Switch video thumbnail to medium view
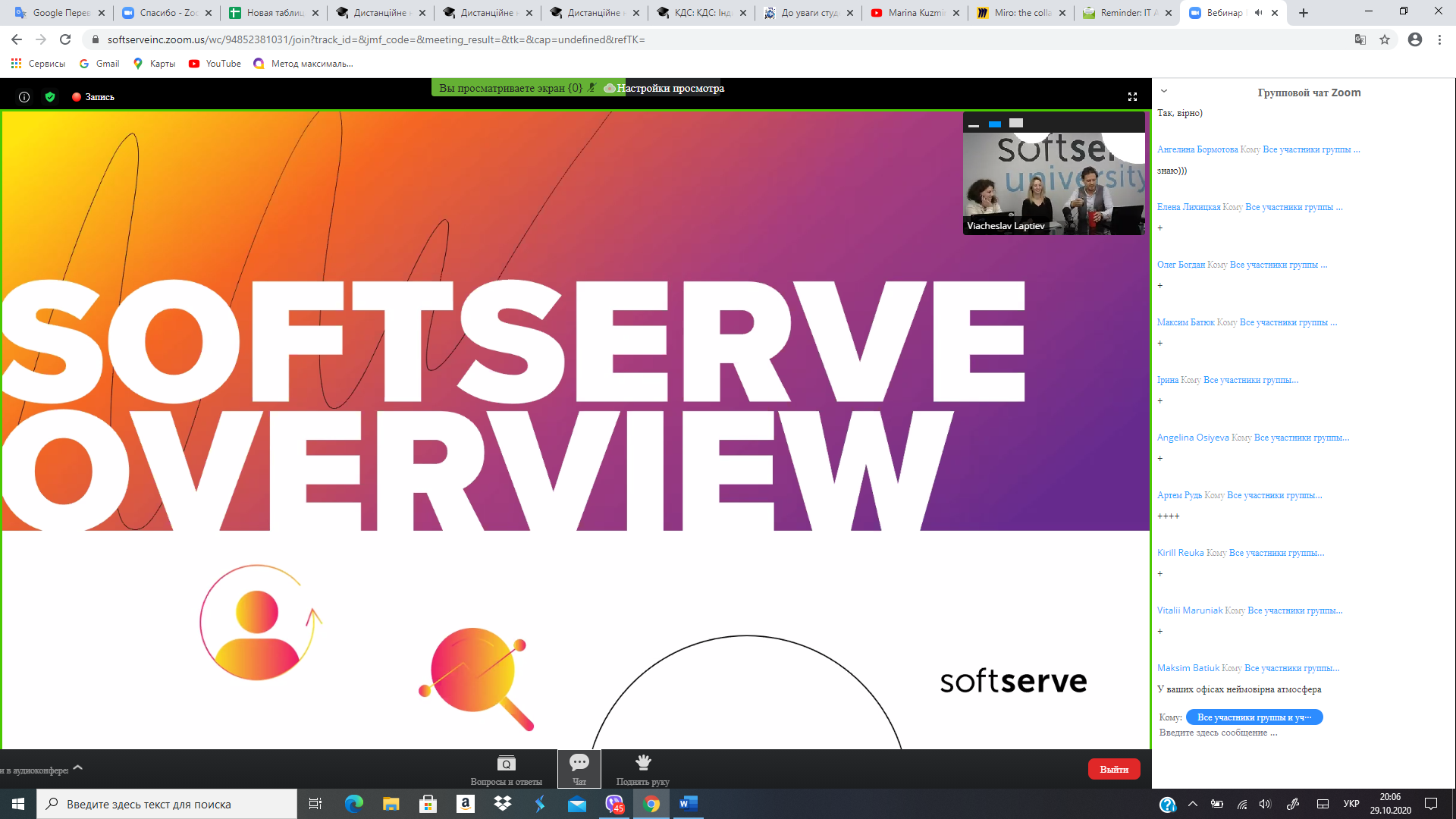This screenshot has height=819, width=1456. (995, 124)
